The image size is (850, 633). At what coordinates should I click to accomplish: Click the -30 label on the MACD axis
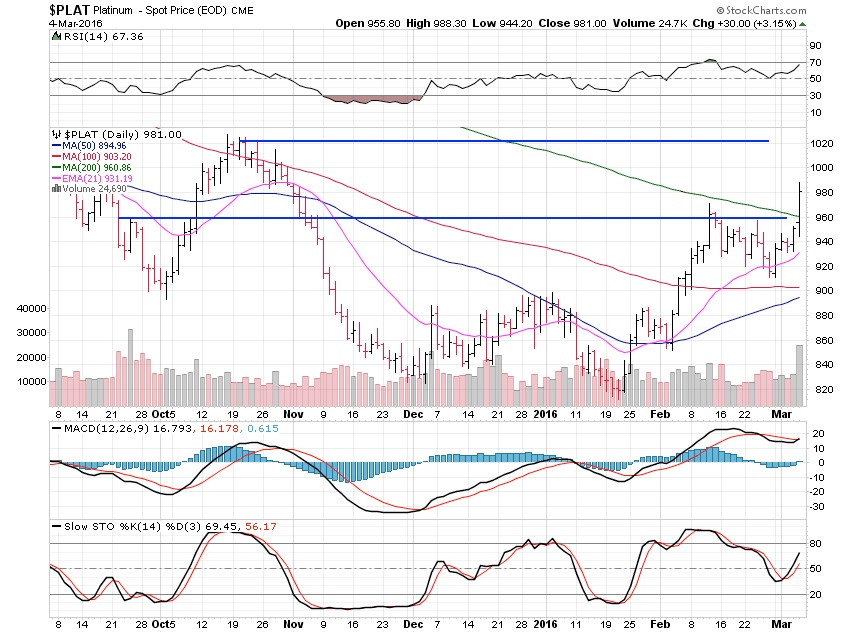[817, 507]
